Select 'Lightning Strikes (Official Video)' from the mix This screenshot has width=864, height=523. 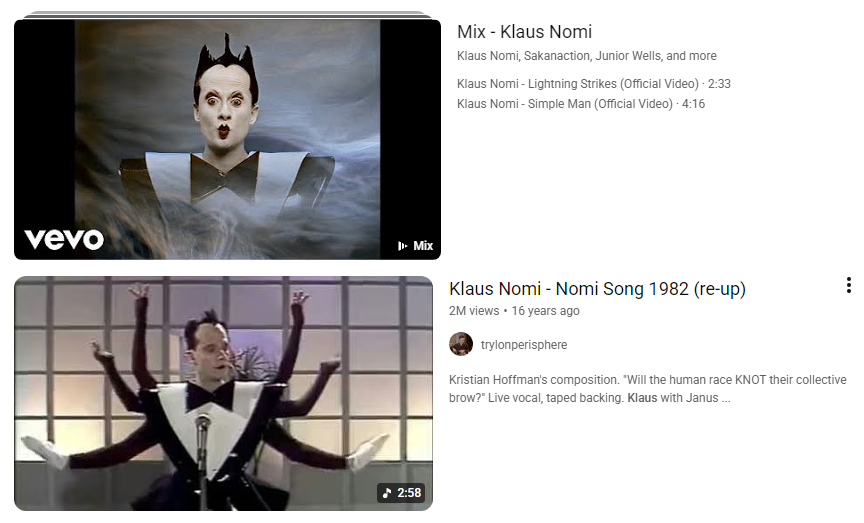[x=577, y=84]
